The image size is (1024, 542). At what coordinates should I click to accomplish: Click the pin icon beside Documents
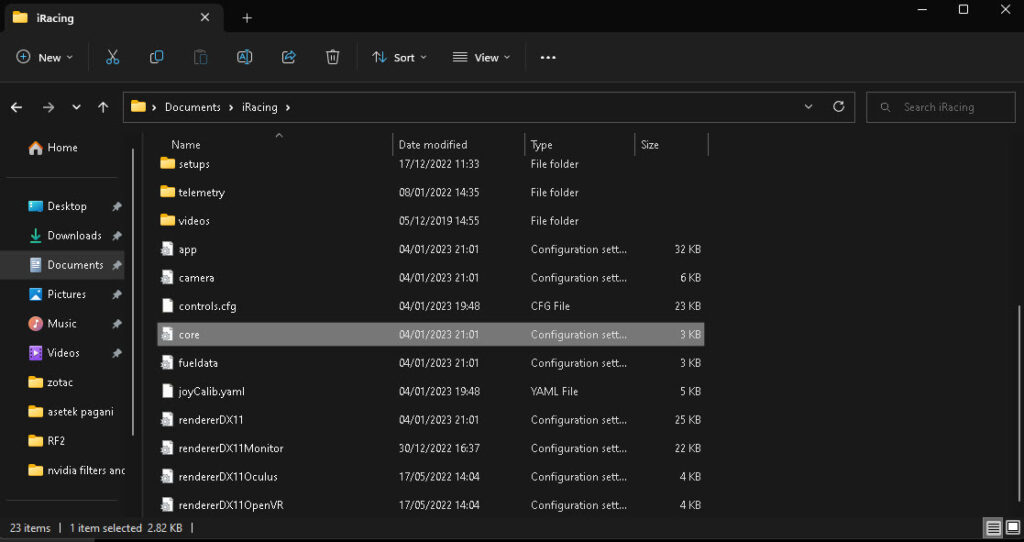pyautogui.click(x=117, y=265)
